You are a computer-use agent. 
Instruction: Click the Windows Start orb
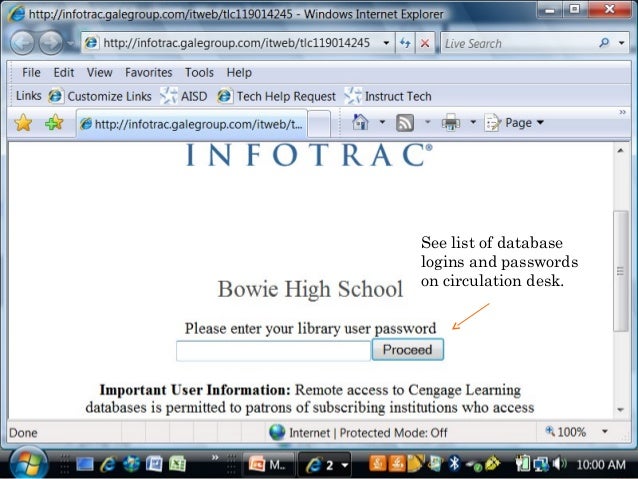[x=28, y=463]
